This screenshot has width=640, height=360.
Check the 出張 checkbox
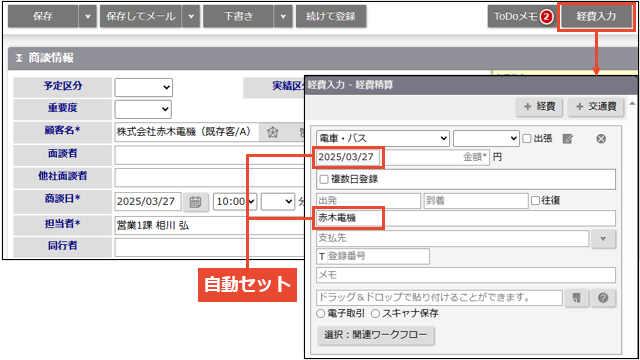pos(527,138)
